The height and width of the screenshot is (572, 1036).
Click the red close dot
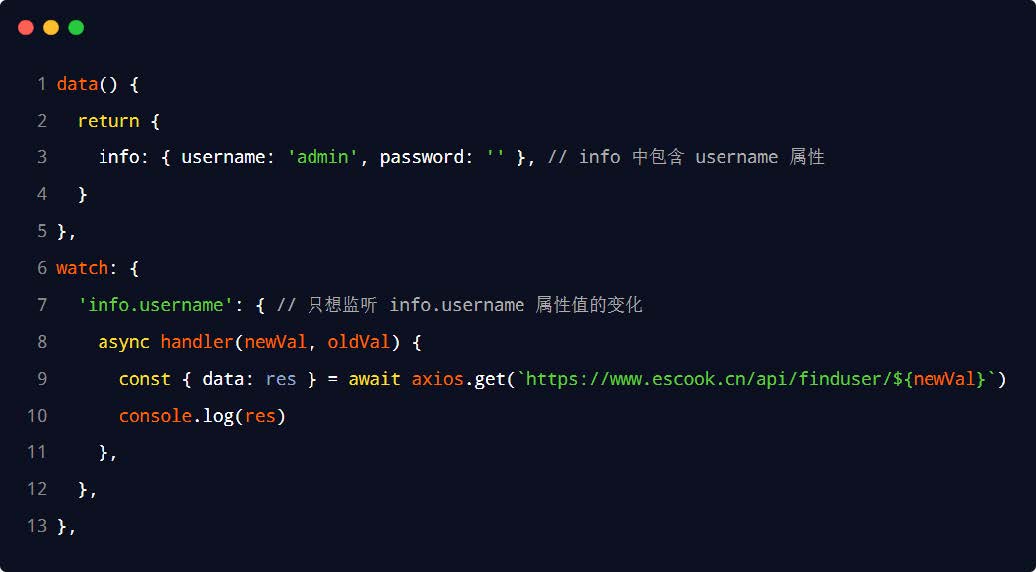(26, 28)
